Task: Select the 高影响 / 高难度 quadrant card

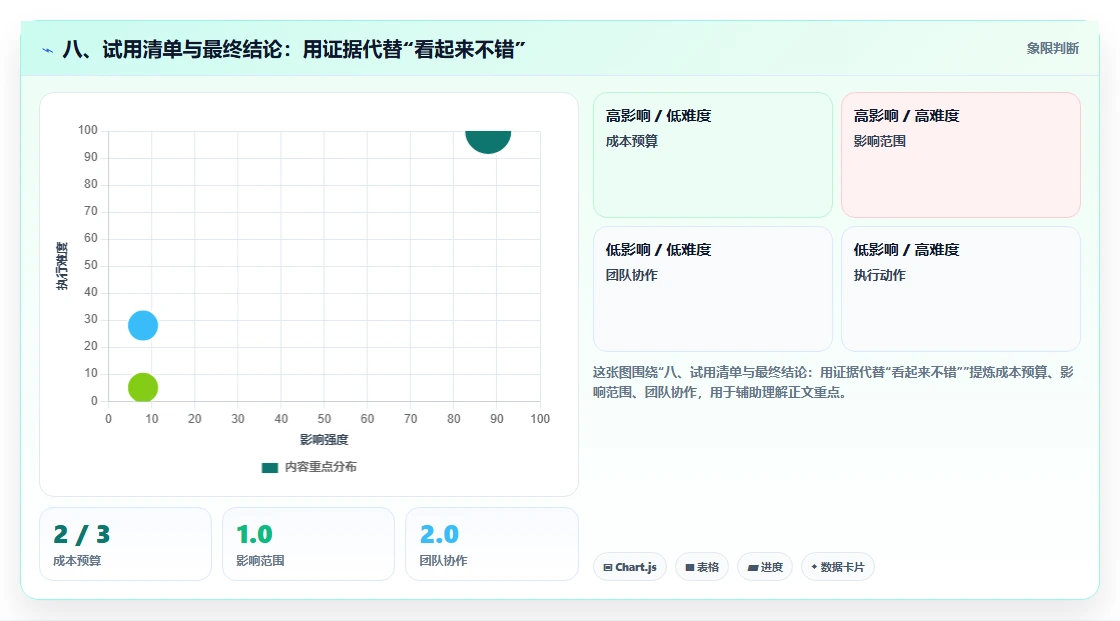Action: click(x=961, y=154)
